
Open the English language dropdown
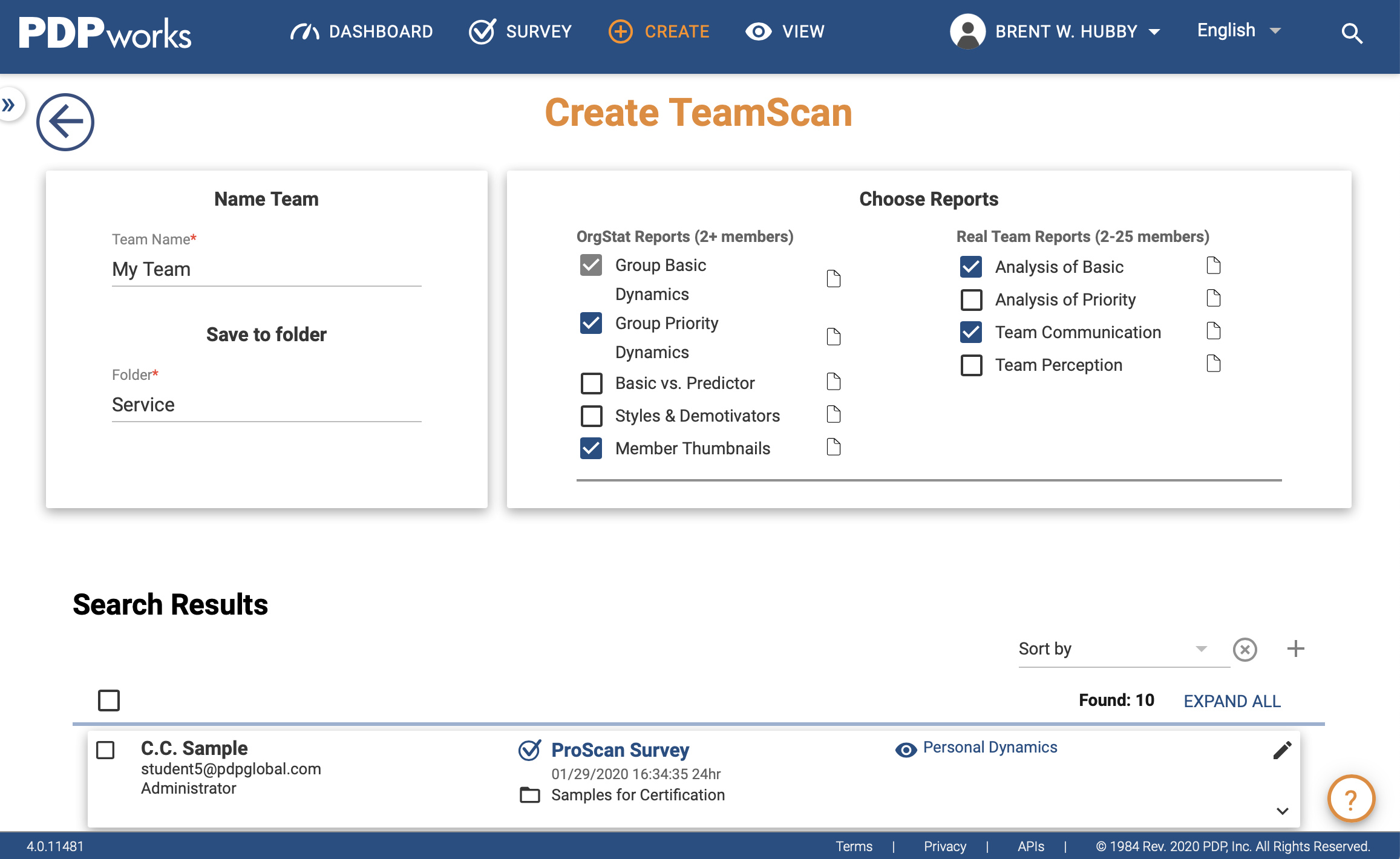1238,31
